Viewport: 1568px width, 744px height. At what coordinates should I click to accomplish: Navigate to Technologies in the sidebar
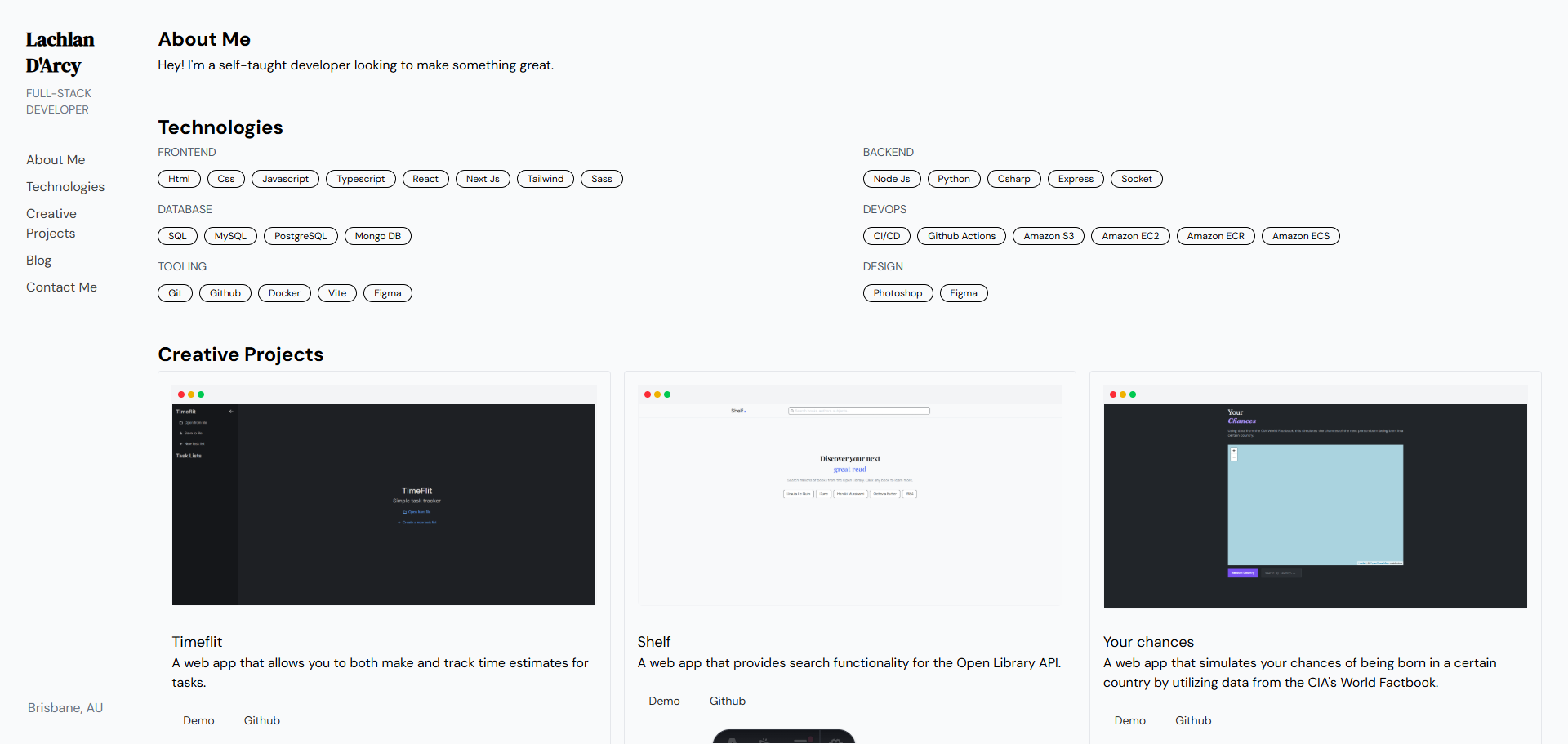65,187
